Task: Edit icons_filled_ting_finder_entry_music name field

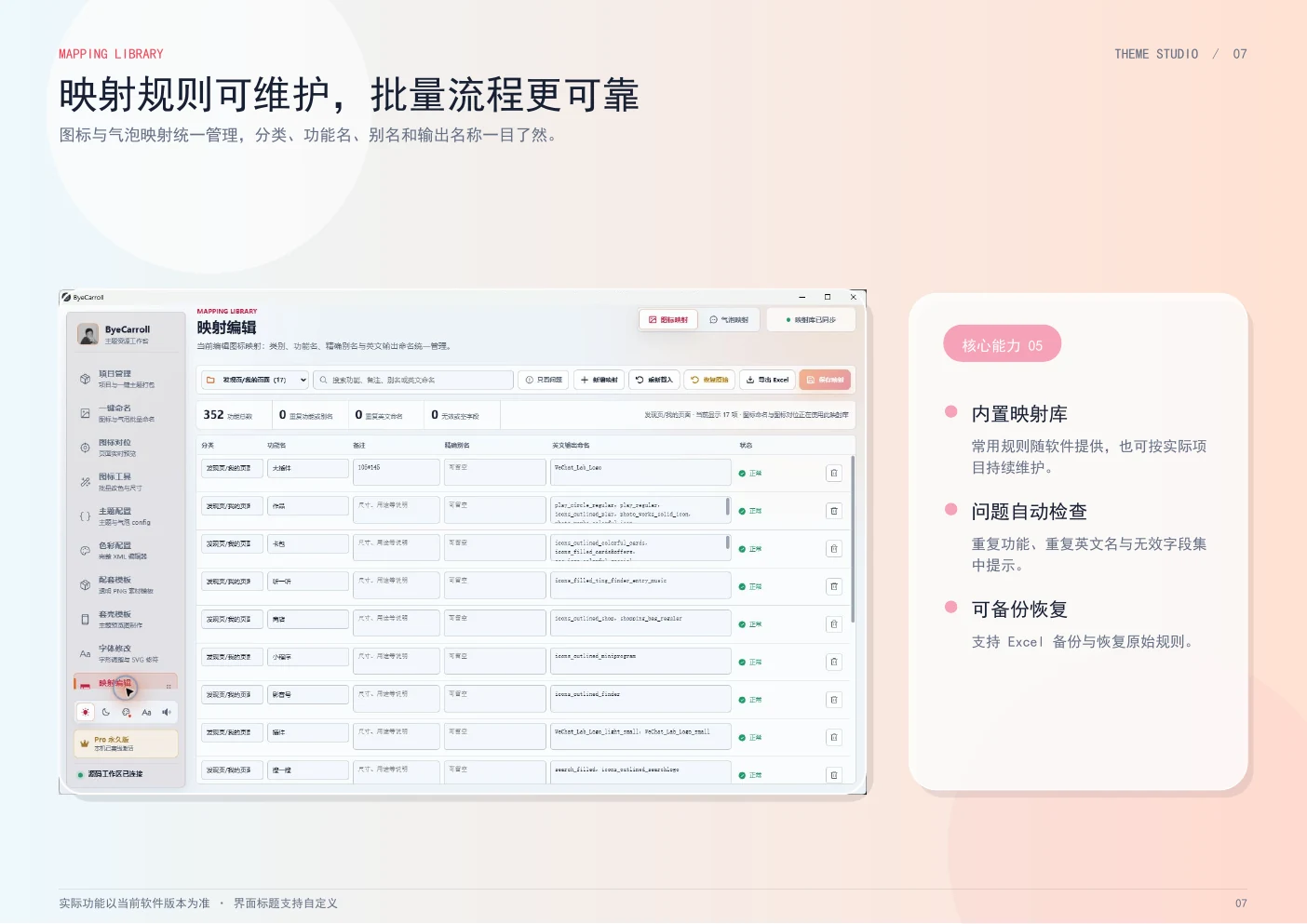Action: (x=641, y=585)
